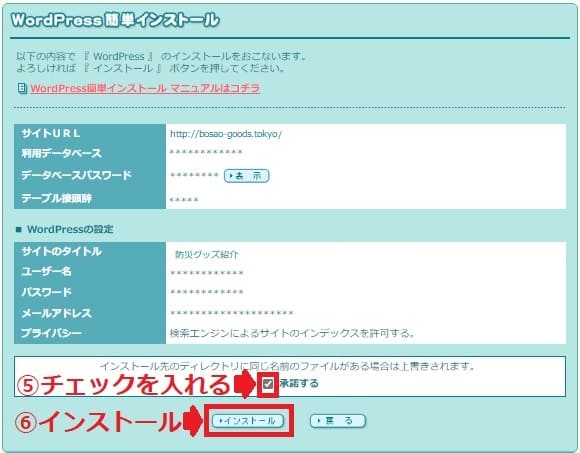Open the WordPress簡単インストール マニュアル link
Screen dimensions: 580x453
pyautogui.click(x=145, y=88)
